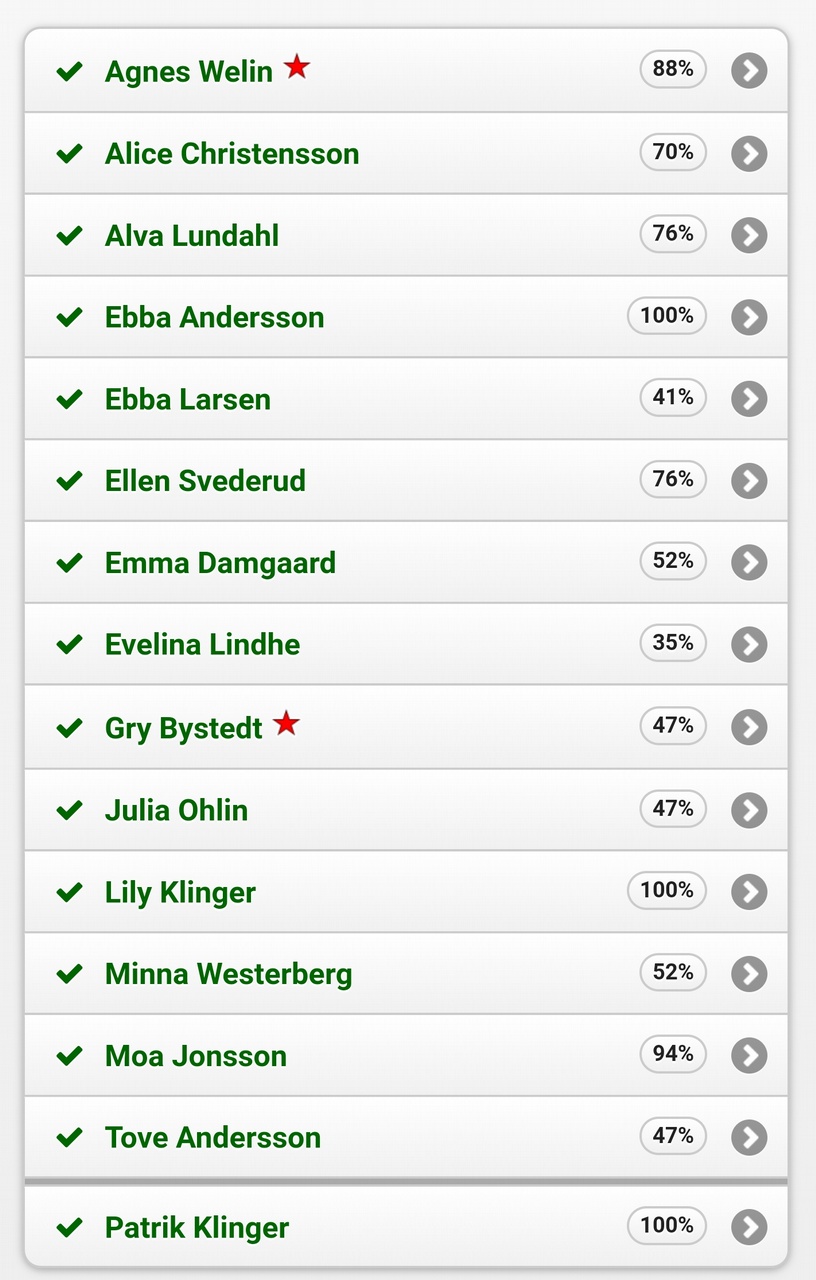Click the red star beside Gry Bystedt
The height and width of the screenshot is (1280, 816).
pyautogui.click(x=286, y=723)
